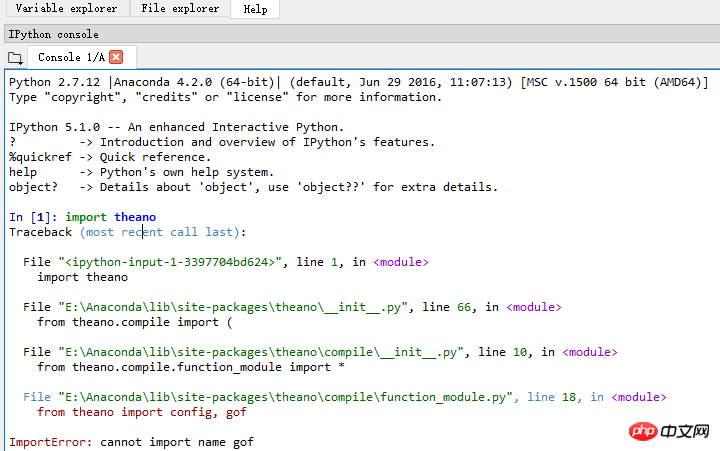Click the ipython-input-1-3397704bd624 file line
Viewport: 720px width, 451px height.
pyautogui.click(x=225, y=262)
